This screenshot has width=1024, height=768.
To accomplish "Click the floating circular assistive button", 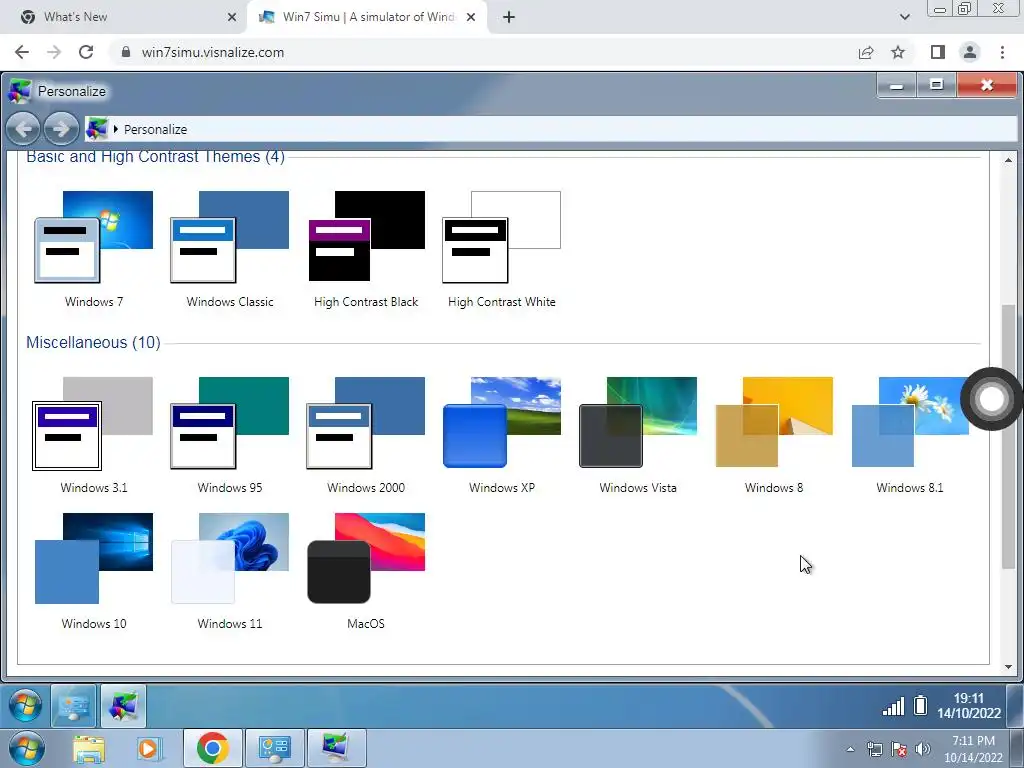I will click(x=991, y=399).
